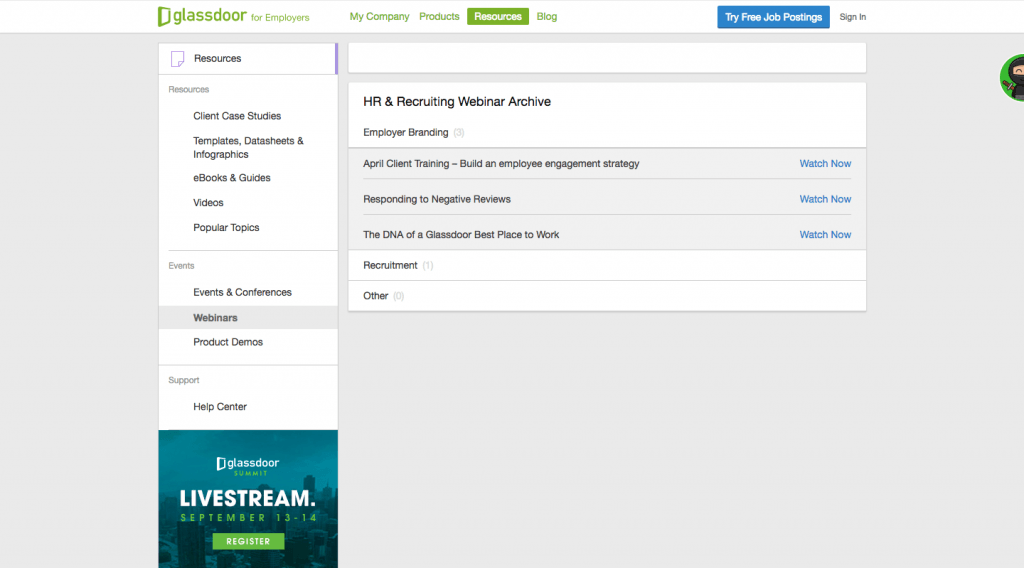Open Client Case Studies in the sidebar

[237, 116]
